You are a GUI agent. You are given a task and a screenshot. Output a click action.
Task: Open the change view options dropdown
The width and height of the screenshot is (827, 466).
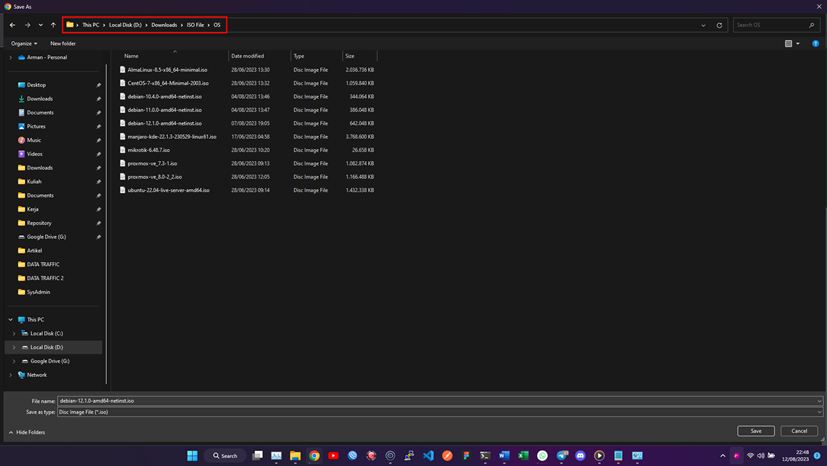click(799, 44)
